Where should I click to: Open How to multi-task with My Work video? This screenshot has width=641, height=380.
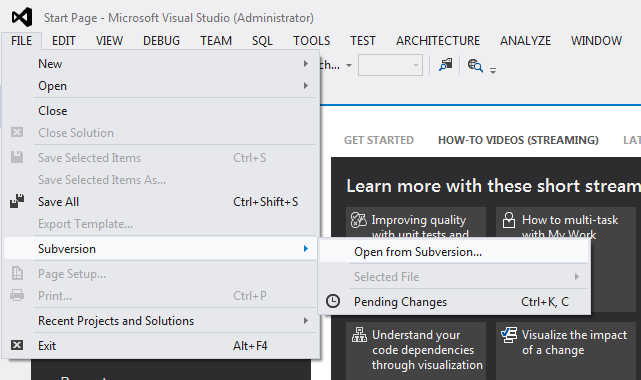(566, 223)
